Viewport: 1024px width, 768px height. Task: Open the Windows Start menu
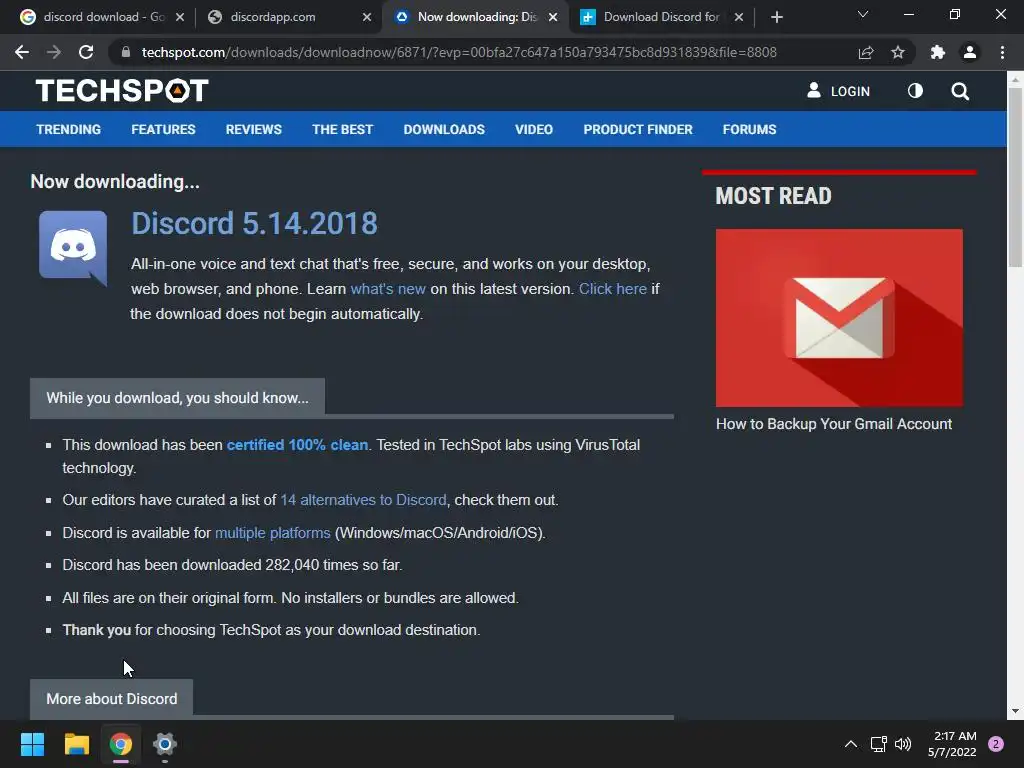tap(32, 744)
